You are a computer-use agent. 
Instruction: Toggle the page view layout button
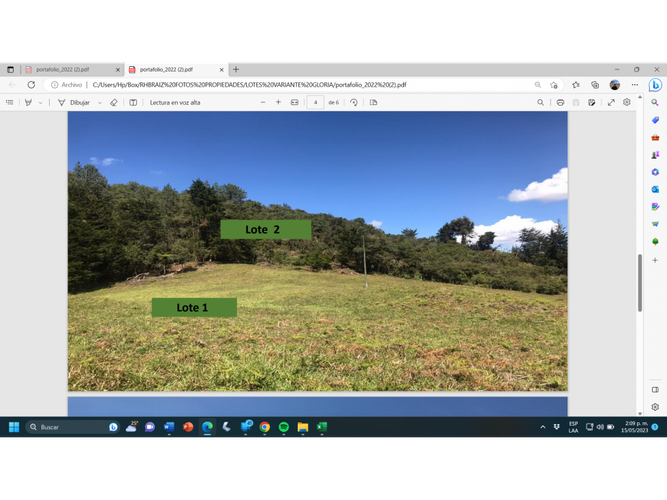tap(373, 103)
